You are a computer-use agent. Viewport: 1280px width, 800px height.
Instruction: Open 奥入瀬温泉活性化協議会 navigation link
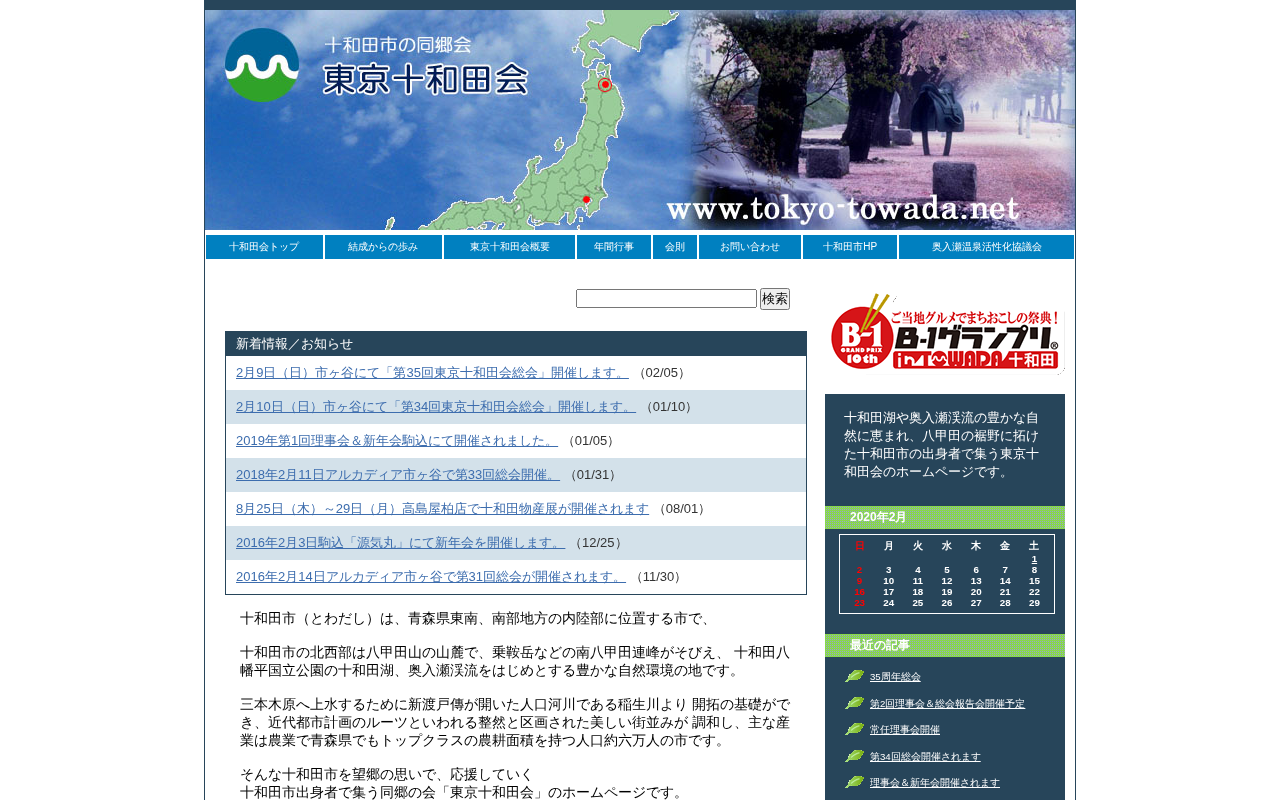[986, 247]
